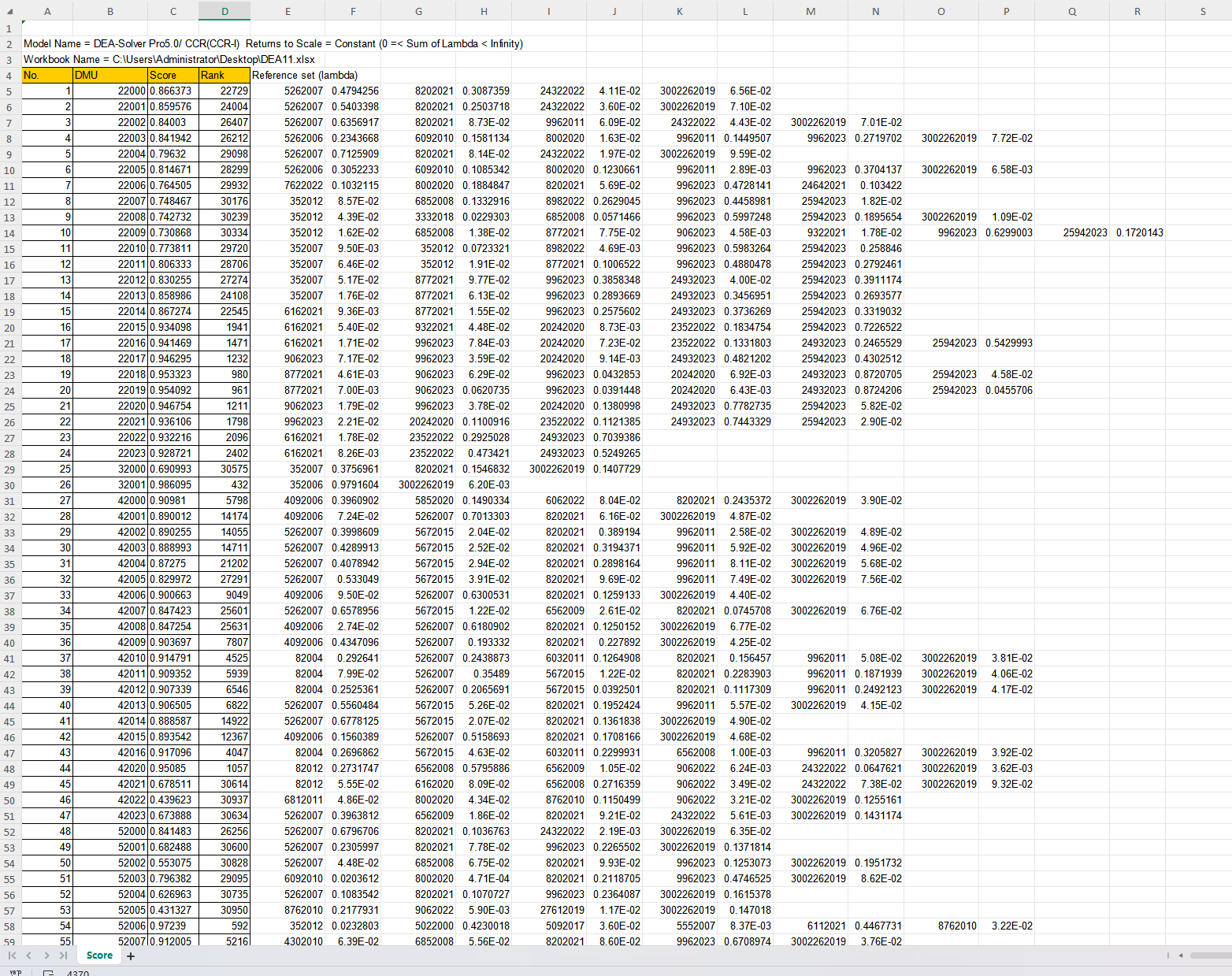
Task: Jump to the last sheet tab arrow
Action: pos(64,956)
